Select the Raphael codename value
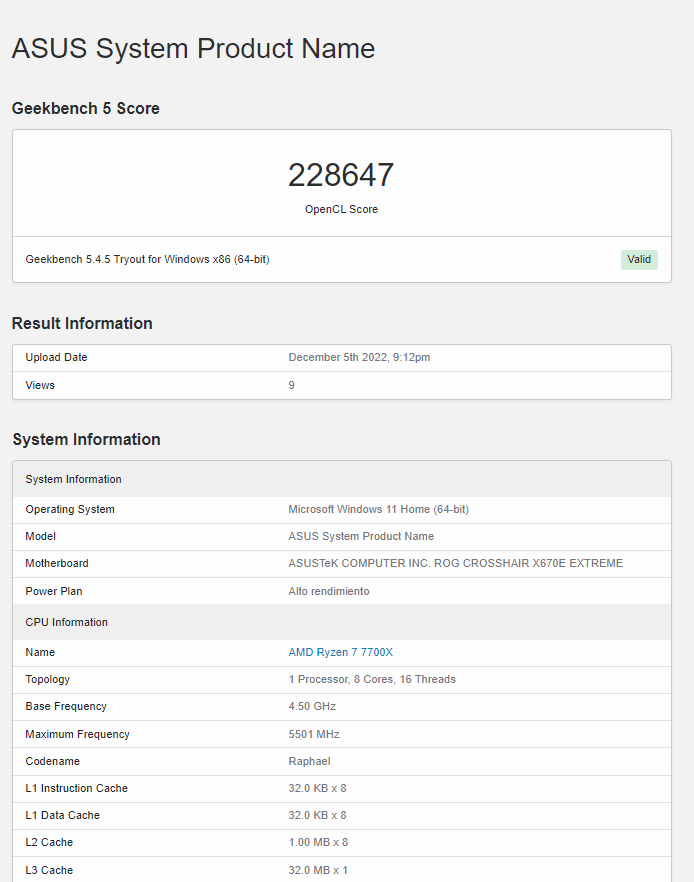694x882 pixels. [x=309, y=761]
